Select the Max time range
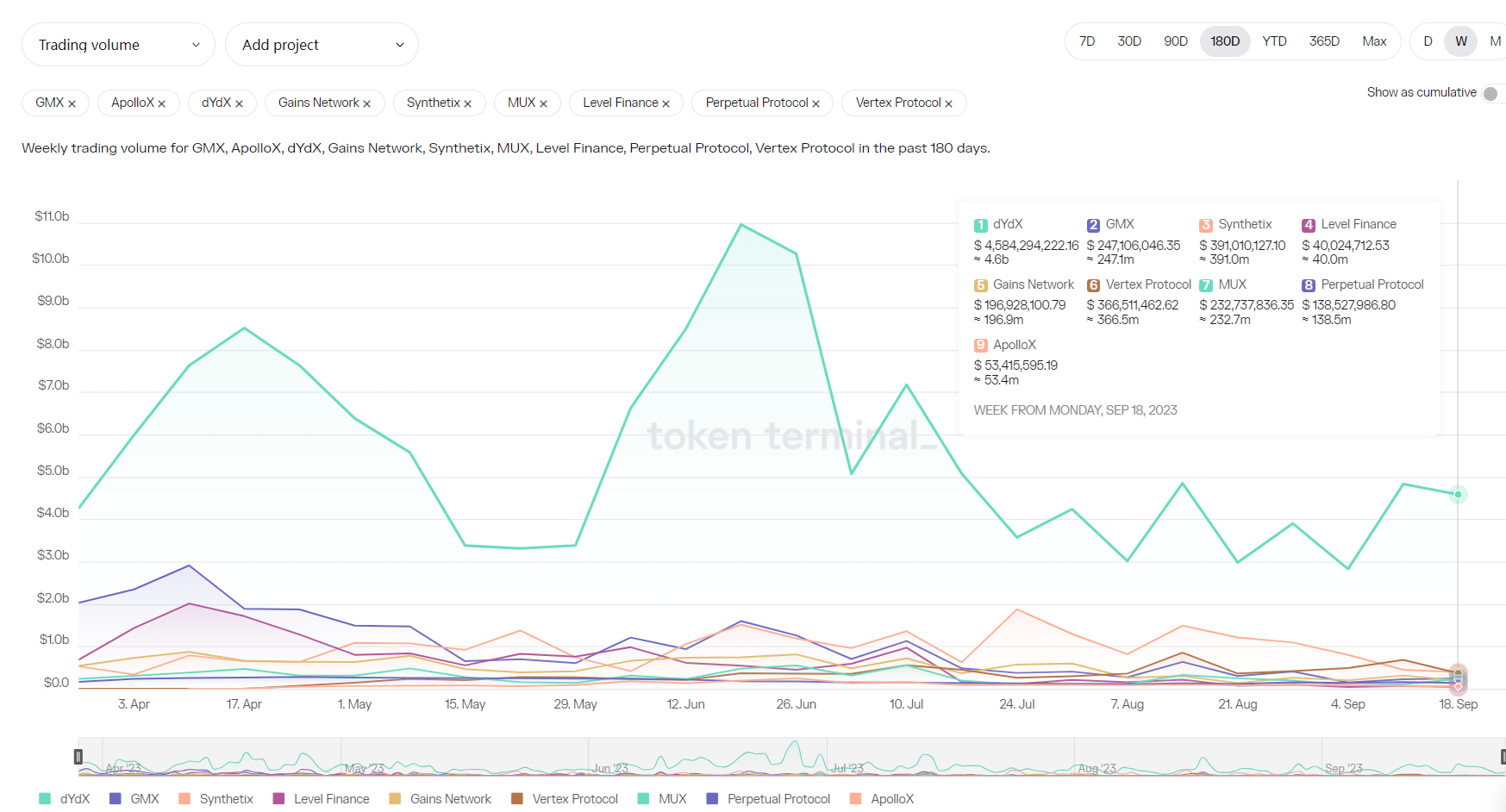This screenshot has width=1506, height=812. click(1374, 41)
